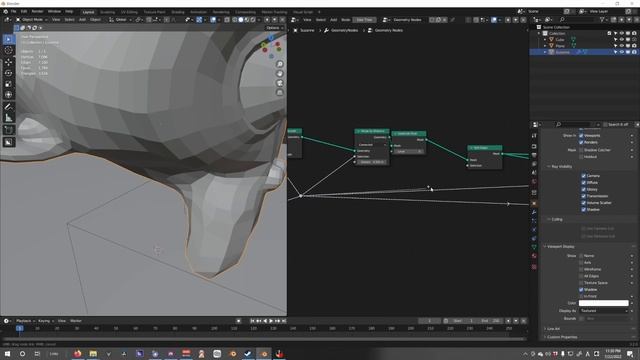
Task: Click the Level value on Subdivide Mesh node
Action: pos(409,151)
